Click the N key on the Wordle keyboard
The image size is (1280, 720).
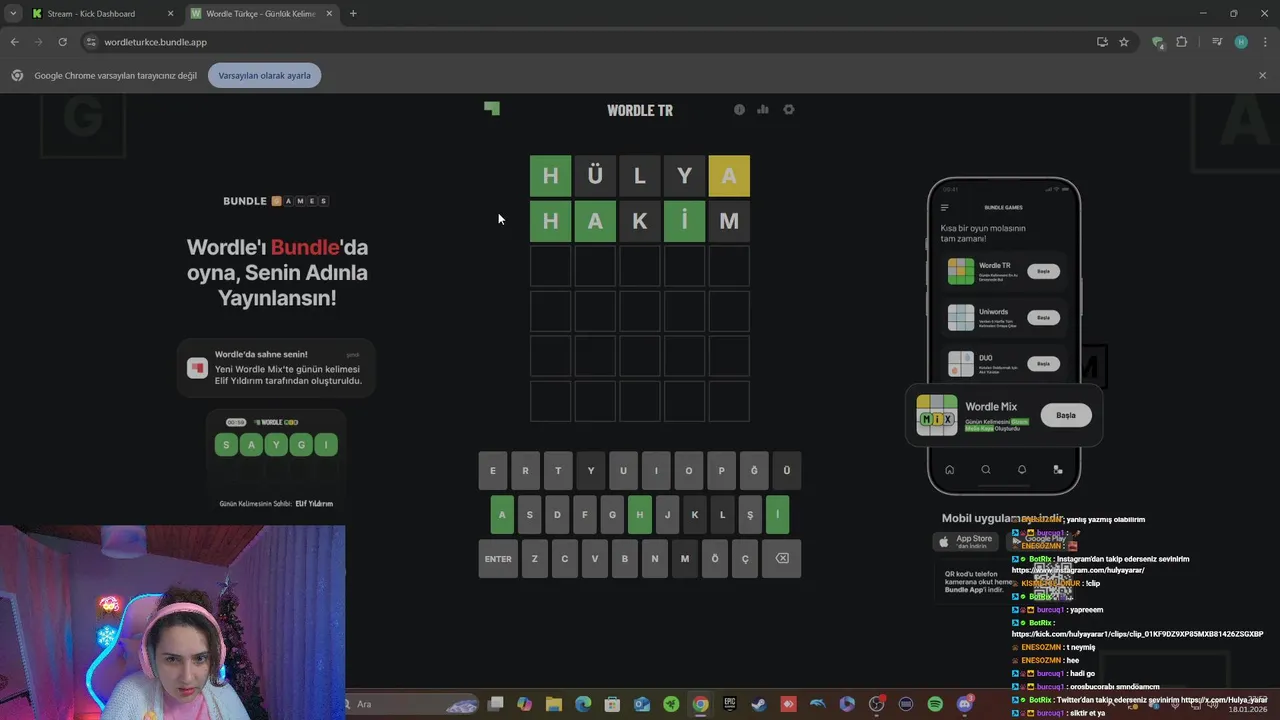654,559
